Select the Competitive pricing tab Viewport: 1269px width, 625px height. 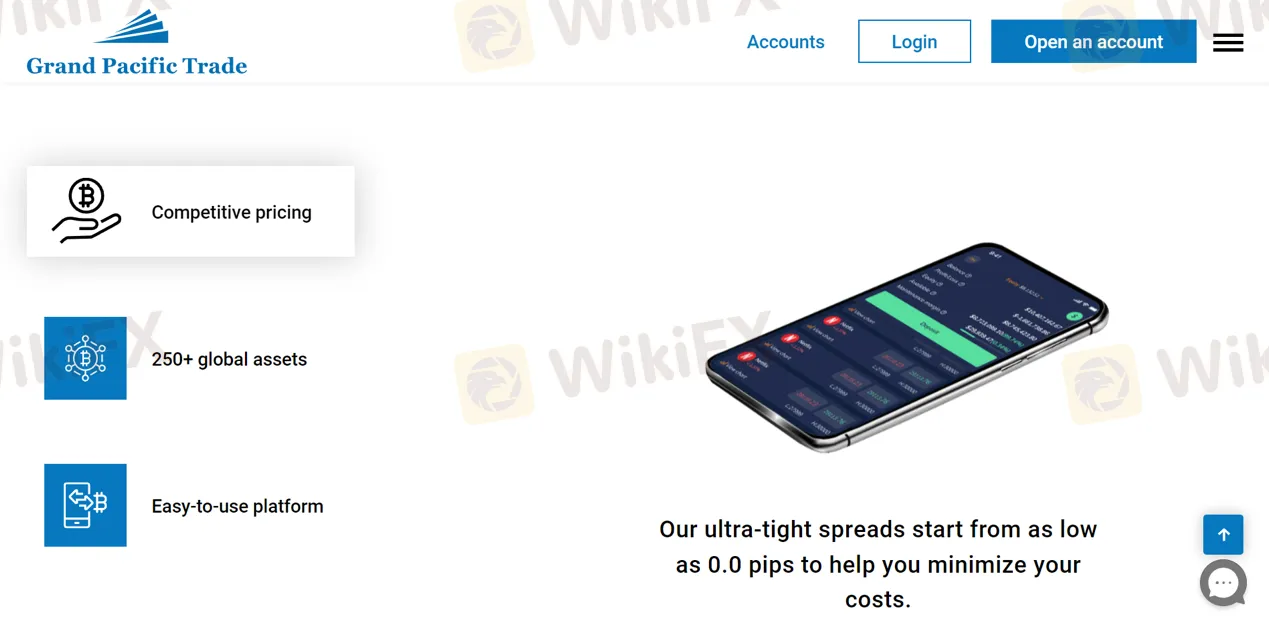pyautogui.click(x=190, y=211)
